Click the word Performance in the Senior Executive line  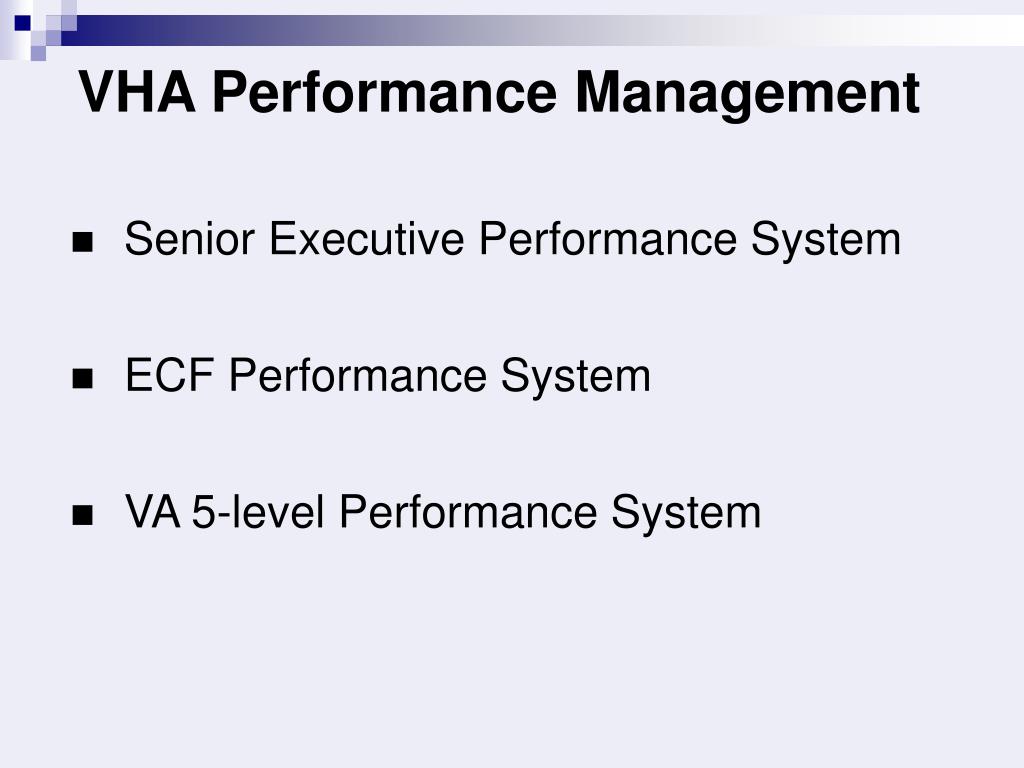[x=608, y=238]
